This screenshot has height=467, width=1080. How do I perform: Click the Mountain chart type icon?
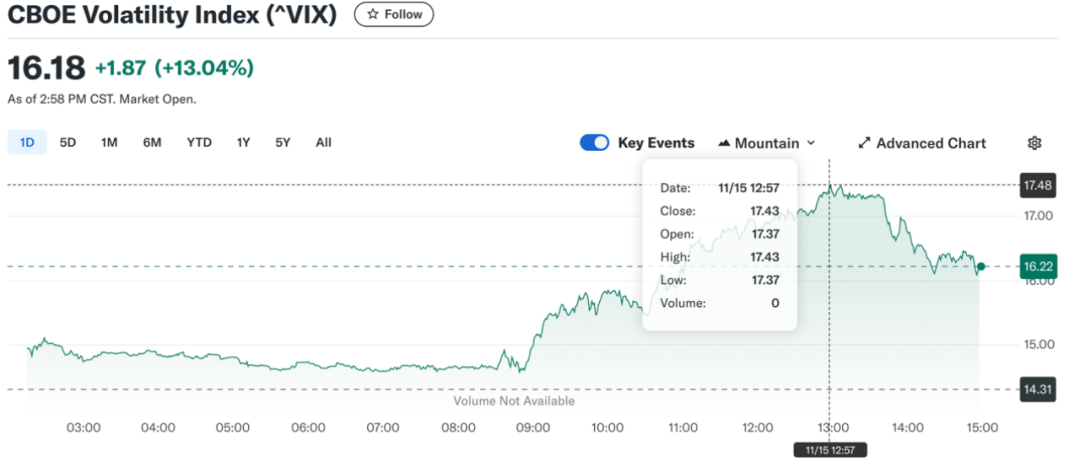coord(725,143)
